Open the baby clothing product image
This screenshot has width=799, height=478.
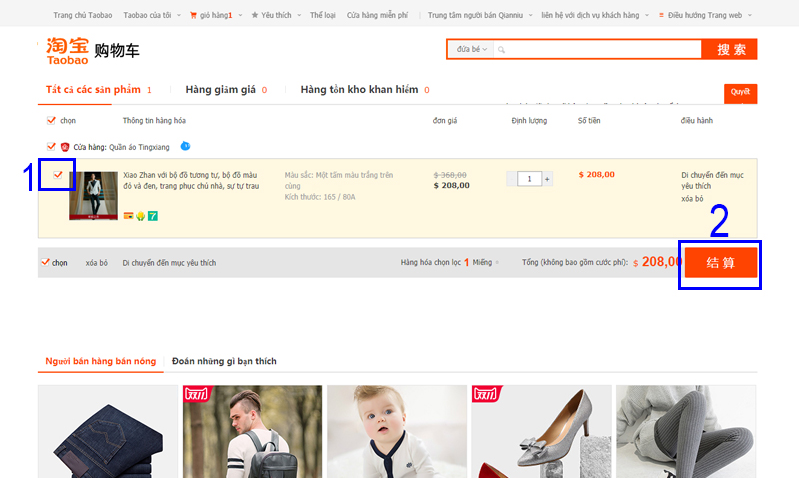[x=397, y=432]
